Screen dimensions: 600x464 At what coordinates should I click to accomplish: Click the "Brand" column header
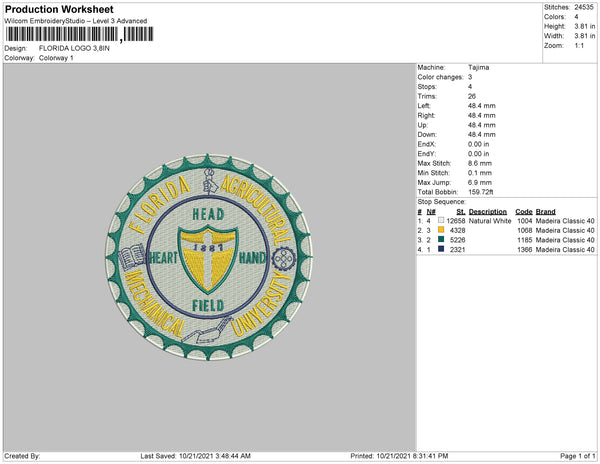pyautogui.click(x=545, y=211)
